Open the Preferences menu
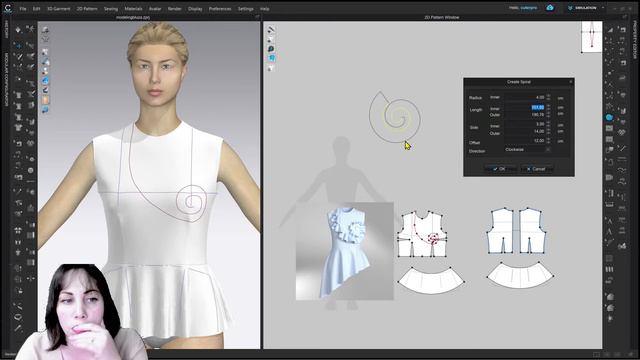 click(220, 9)
